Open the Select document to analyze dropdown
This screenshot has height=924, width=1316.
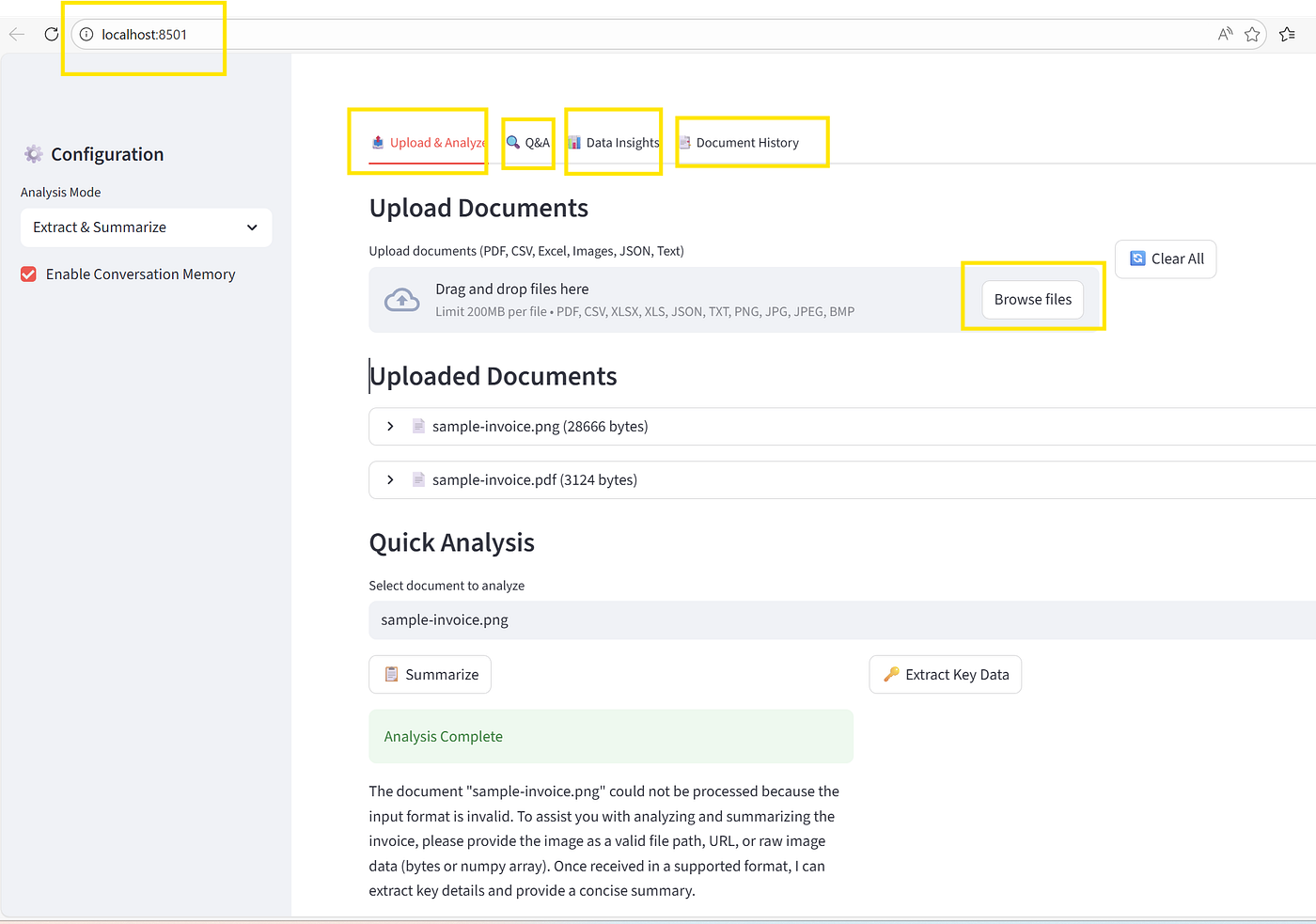coord(842,620)
